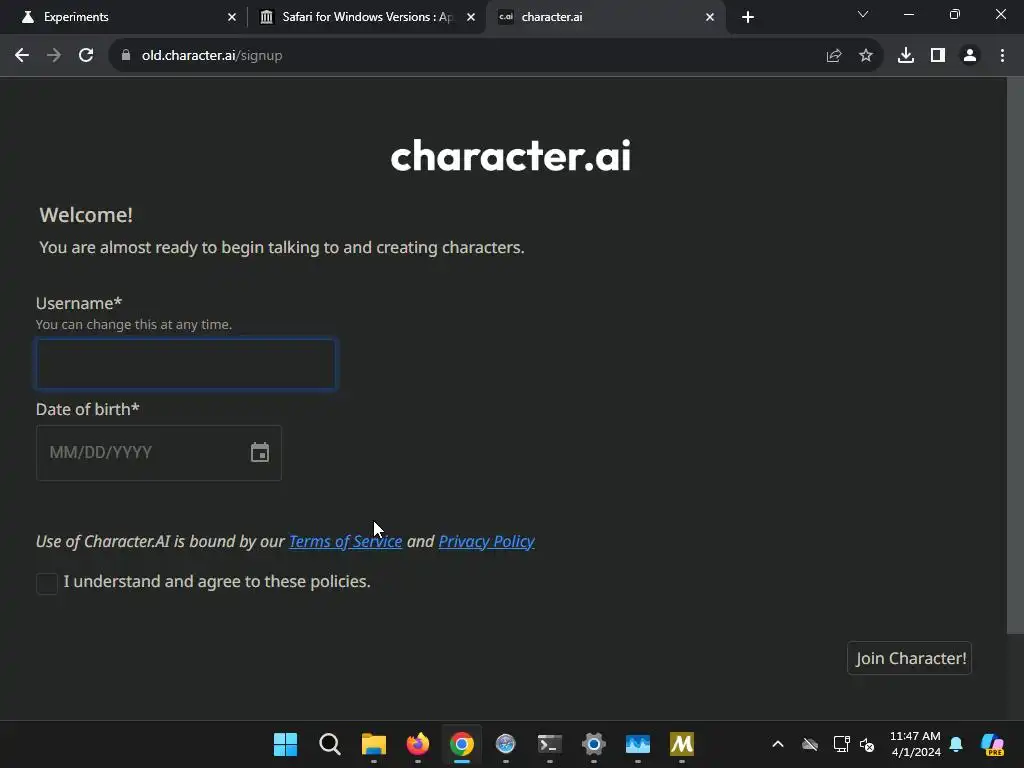This screenshot has height=768, width=1024.
Task: Reload the character.ai page
Action: 86,56
